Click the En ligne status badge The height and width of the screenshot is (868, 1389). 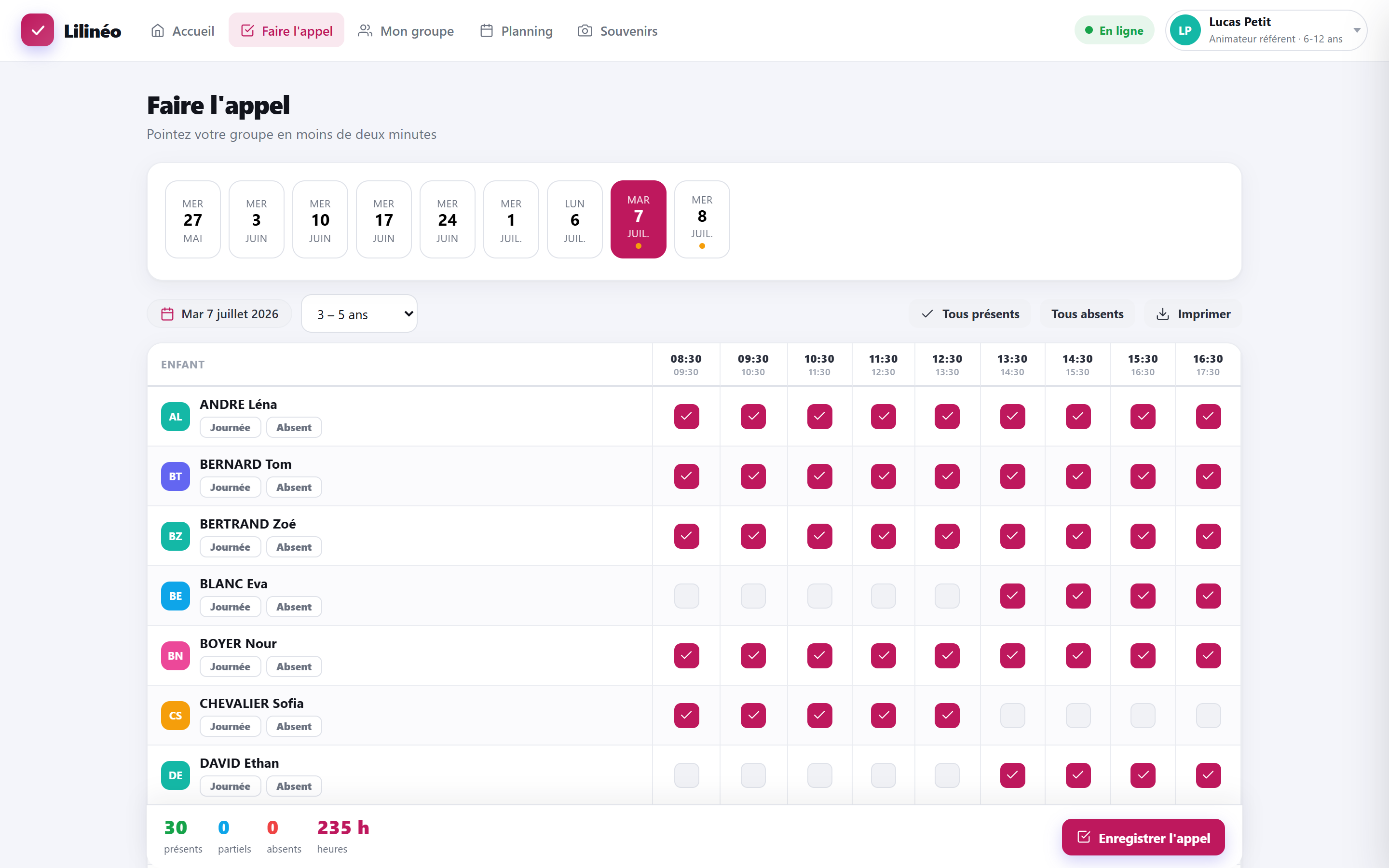click(x=1114, y=30)
